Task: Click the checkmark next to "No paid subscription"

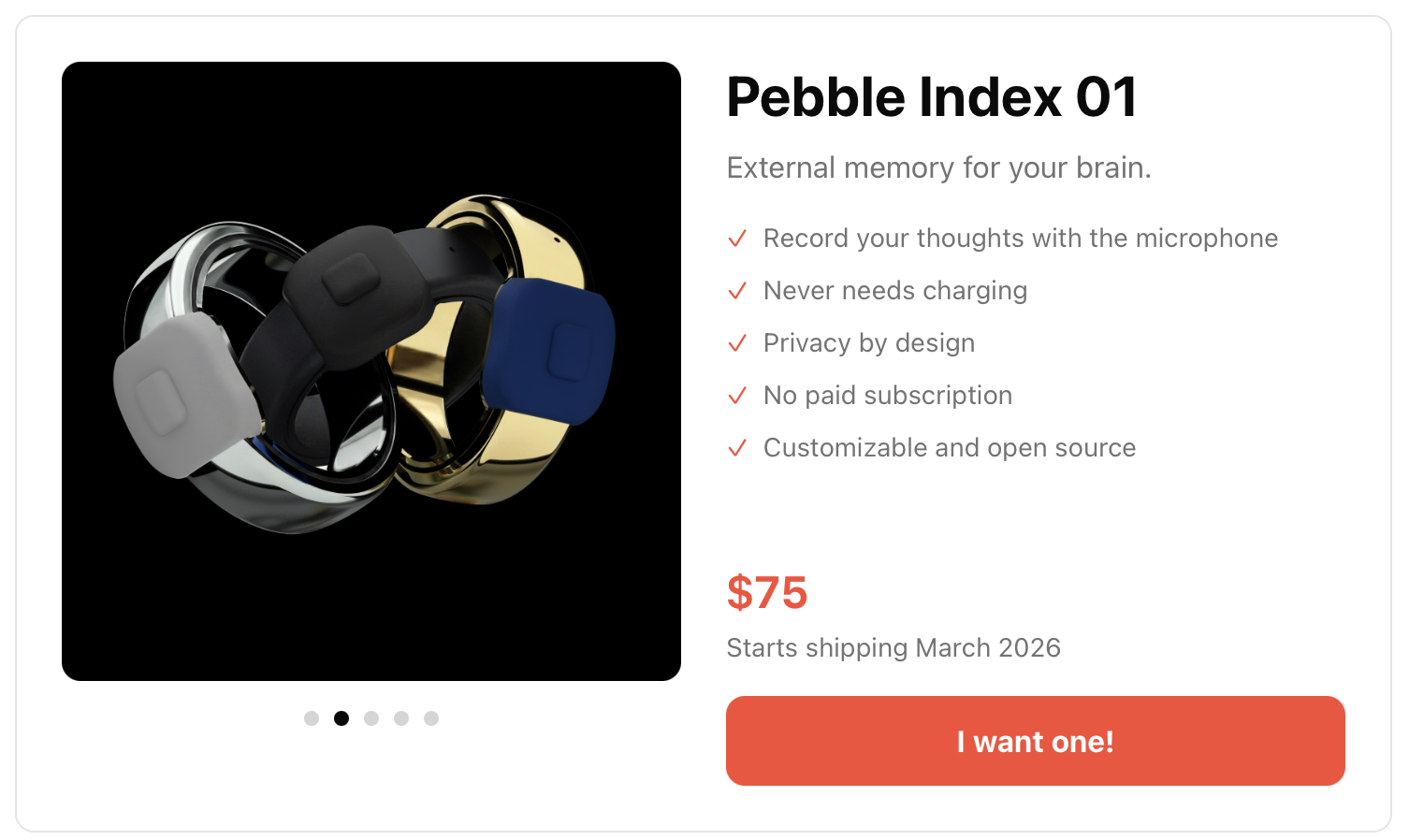Action: [737, 396]
